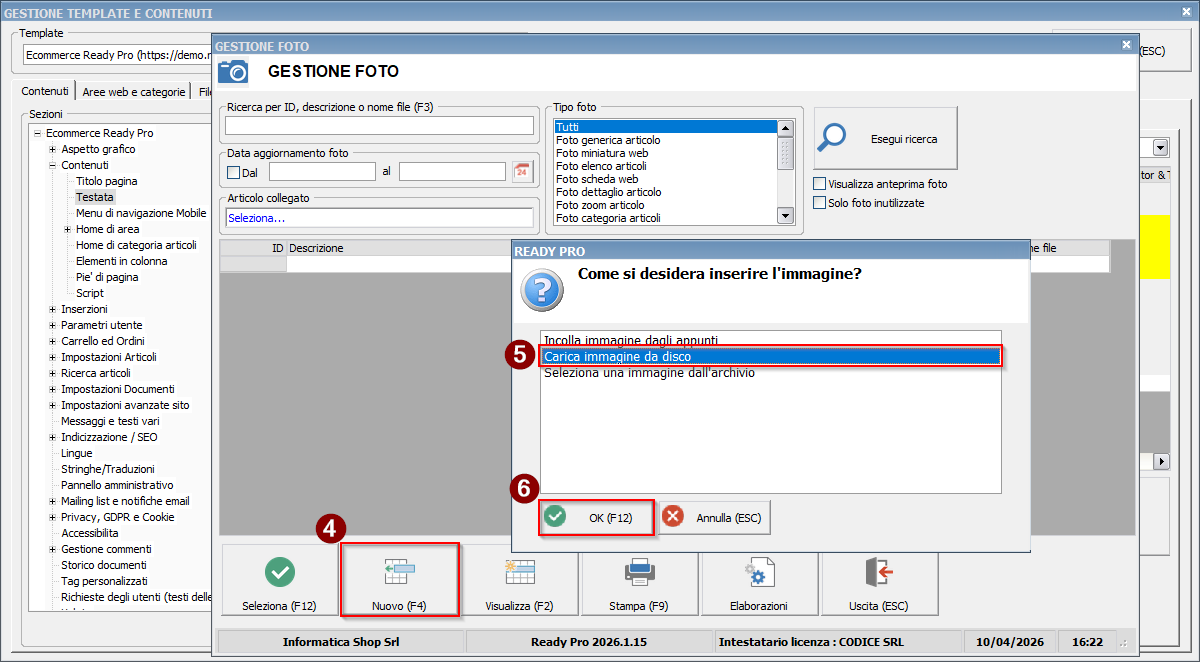The width and height of the screenshot is (1200, 662).
Task: Click the Nuovo (F4) button
Action: pos(400,580)
